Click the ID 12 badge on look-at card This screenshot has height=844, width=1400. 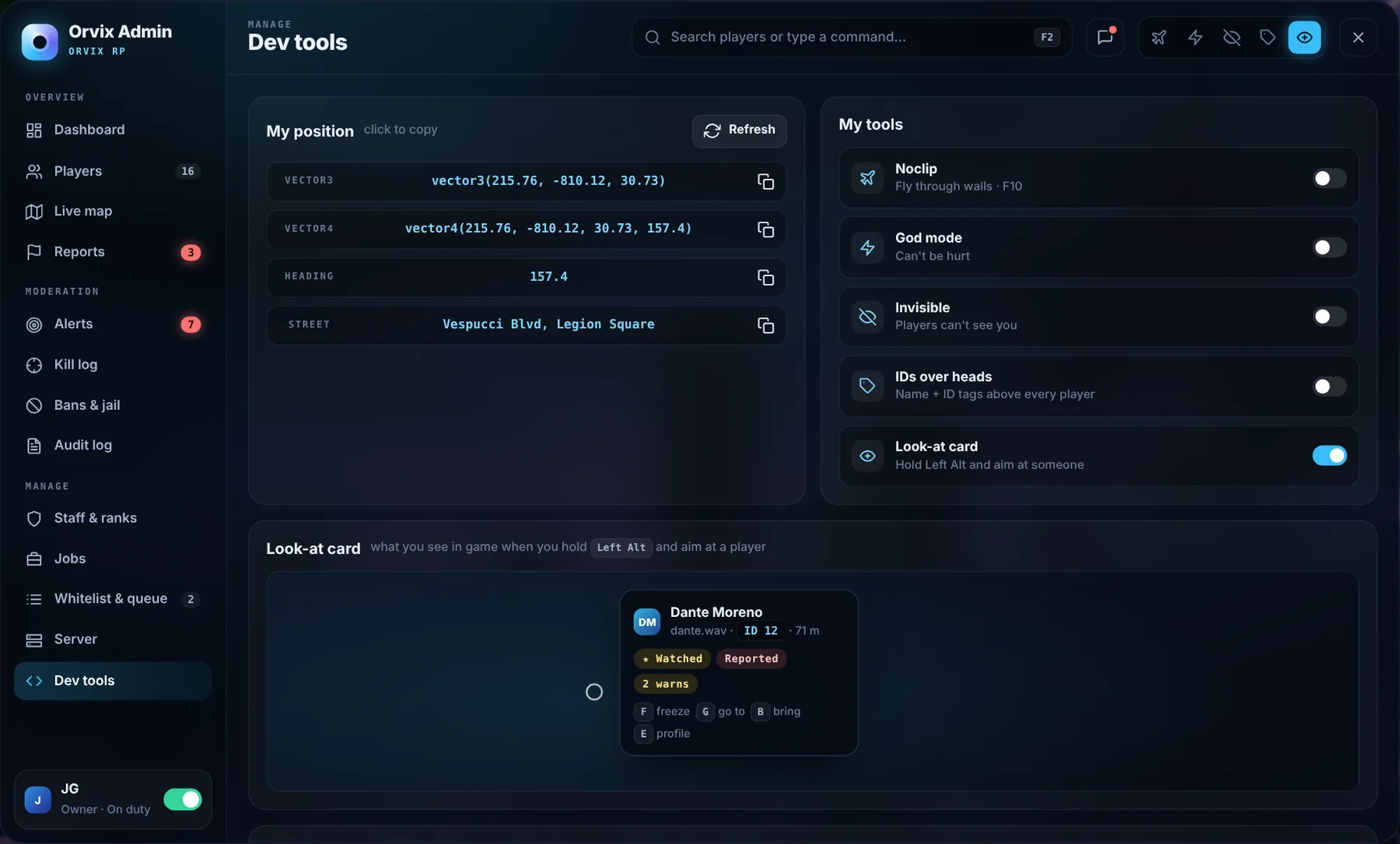pyautogui.click(x=760, y=631)
